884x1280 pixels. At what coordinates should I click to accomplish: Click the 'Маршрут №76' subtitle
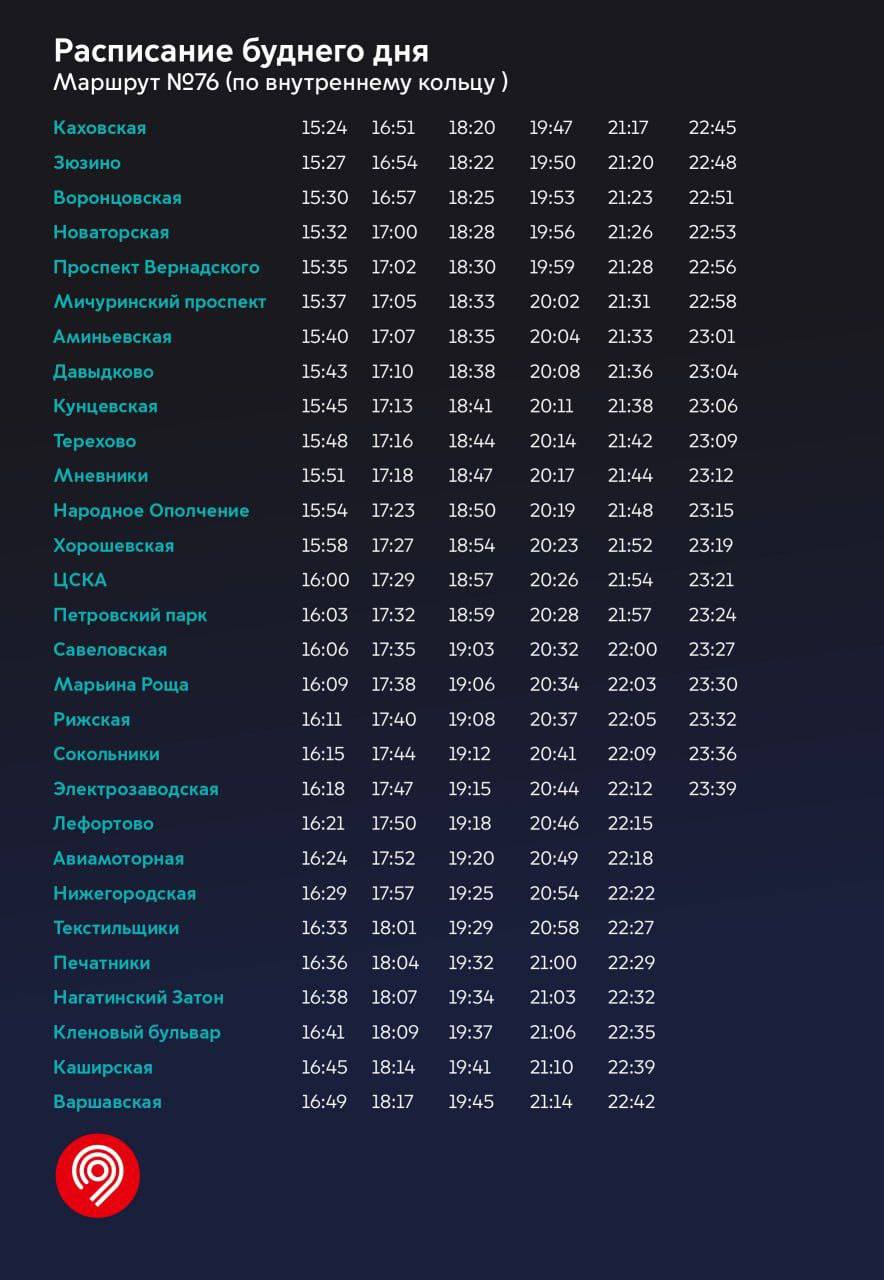pyautogui.click(x=280, y=83)
